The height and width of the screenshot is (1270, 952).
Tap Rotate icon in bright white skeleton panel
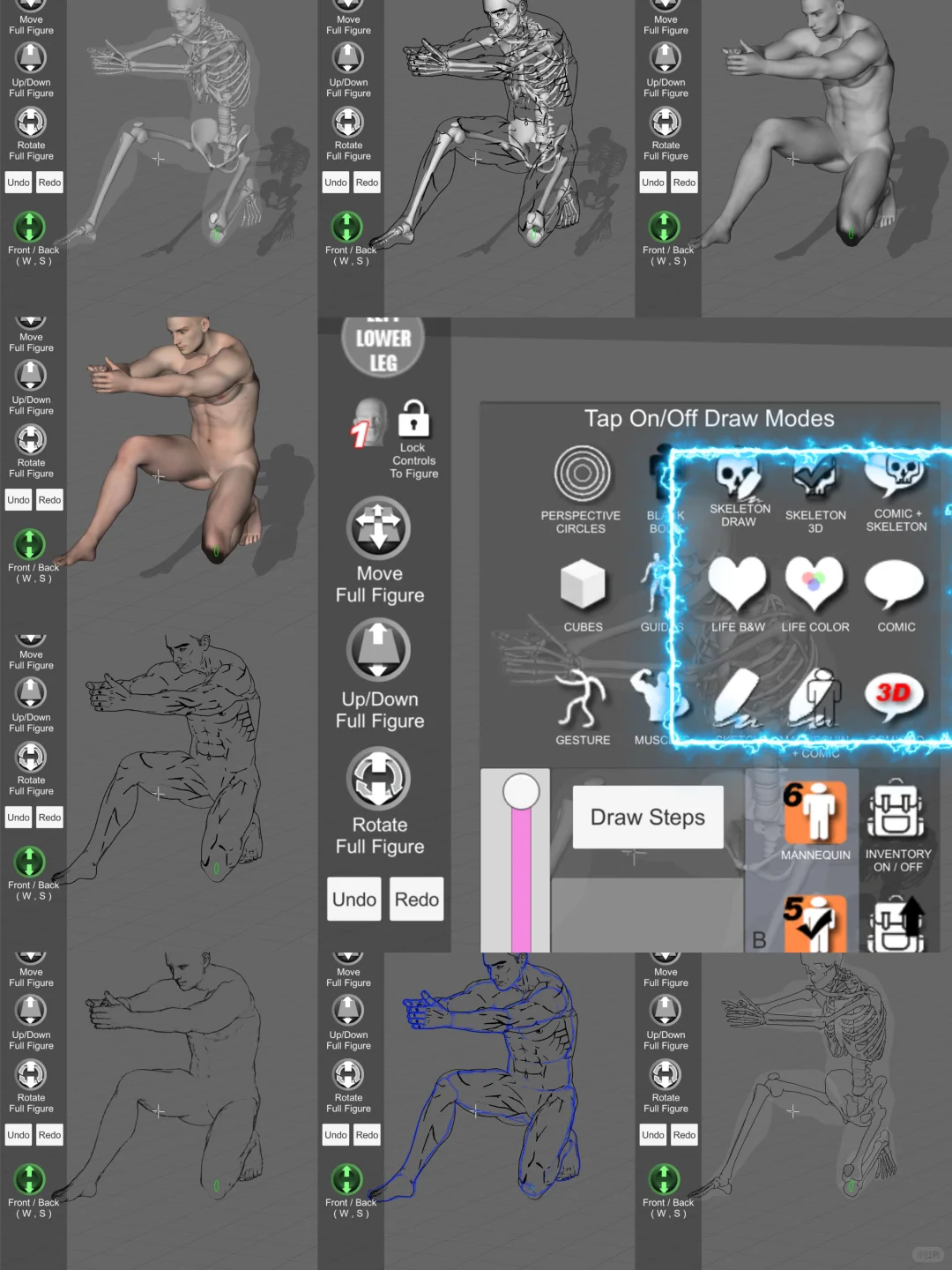(x=347, y=121)
